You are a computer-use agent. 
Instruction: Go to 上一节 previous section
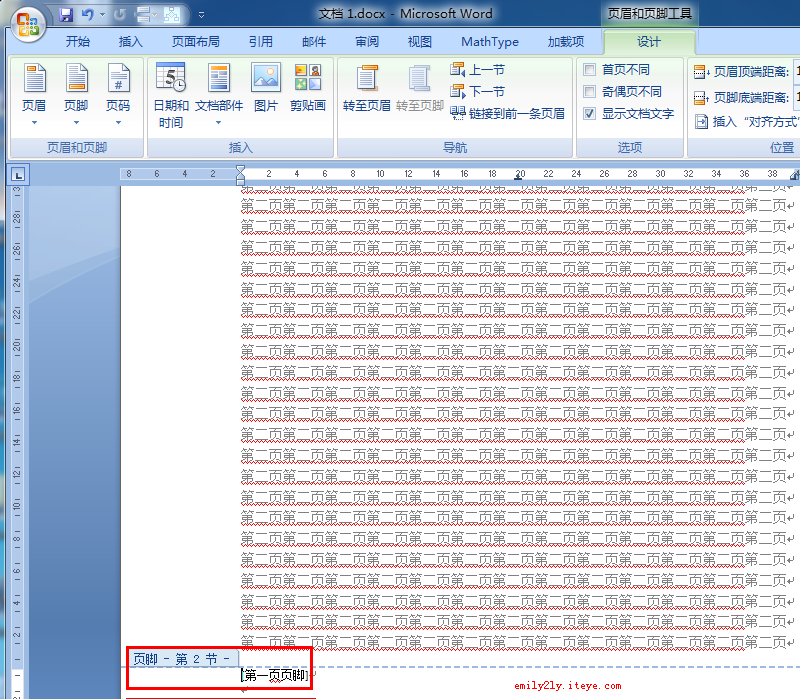click(x=478, y=70)
